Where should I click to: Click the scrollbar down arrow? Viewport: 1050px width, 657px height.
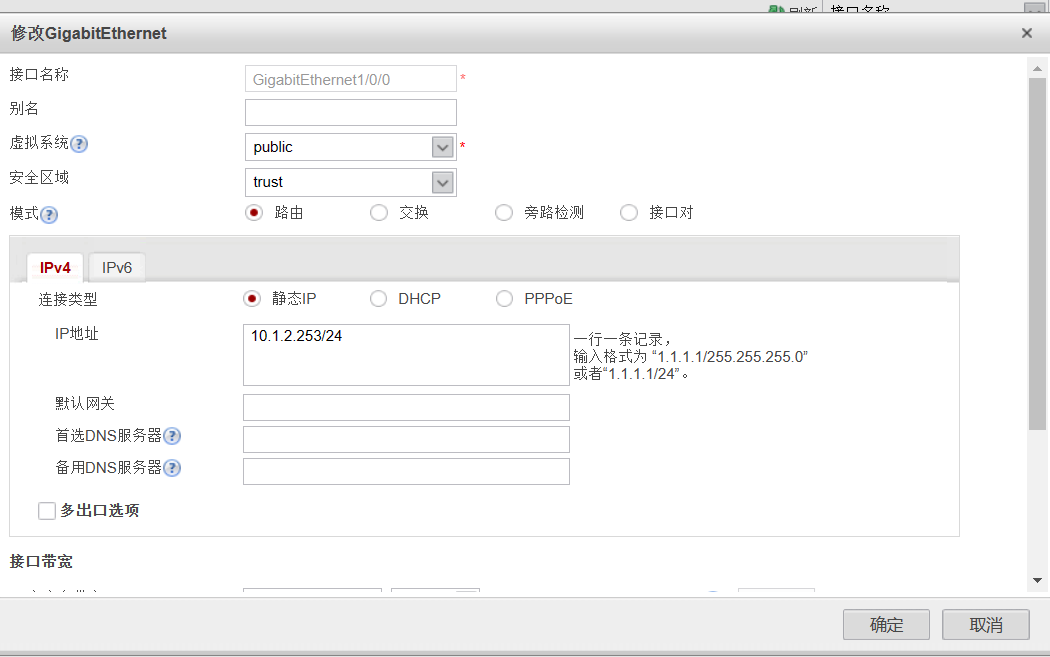1037,580
